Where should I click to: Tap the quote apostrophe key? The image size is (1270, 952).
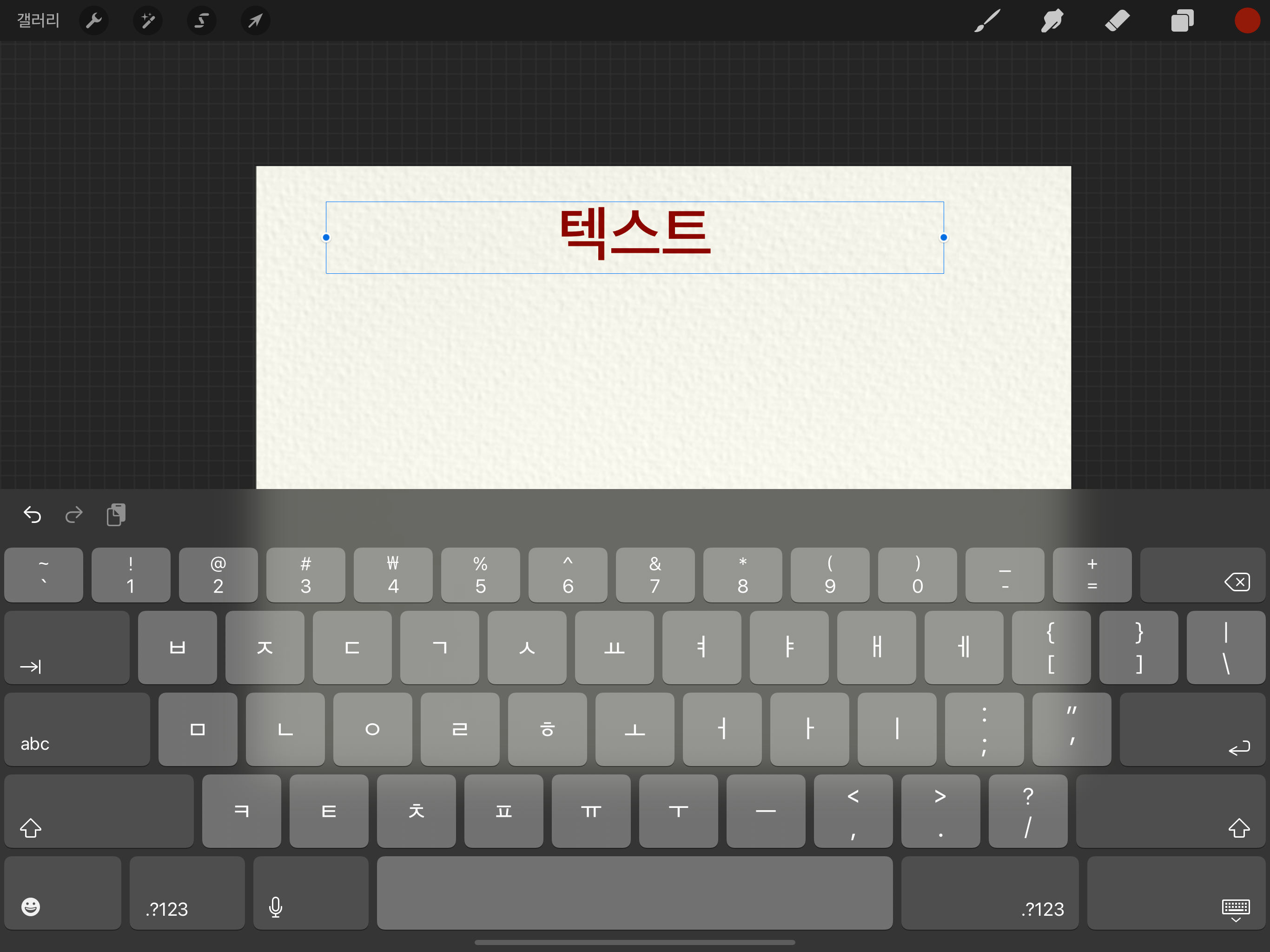tap(1072, 729)
